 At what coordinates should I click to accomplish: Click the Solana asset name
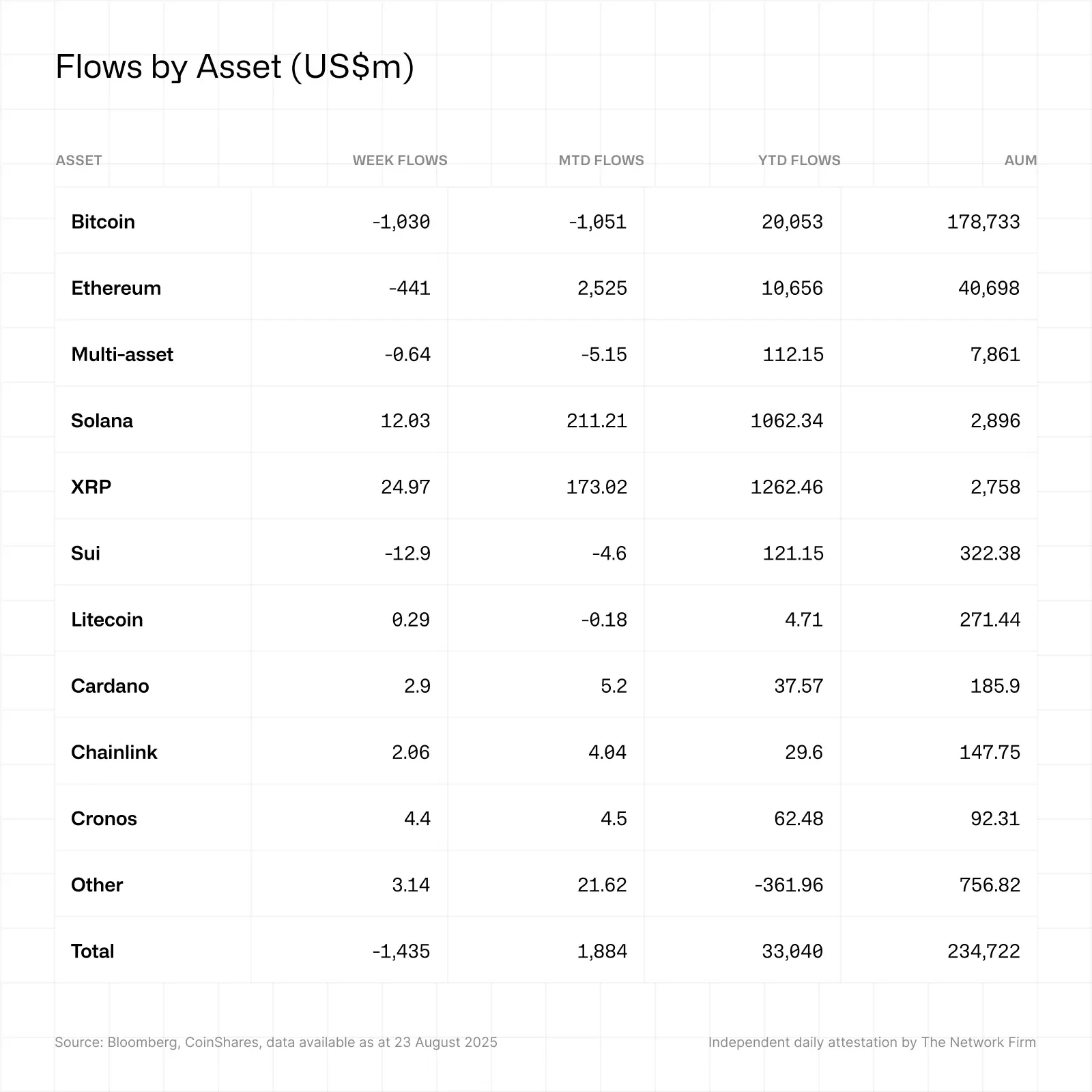point(102,420)
